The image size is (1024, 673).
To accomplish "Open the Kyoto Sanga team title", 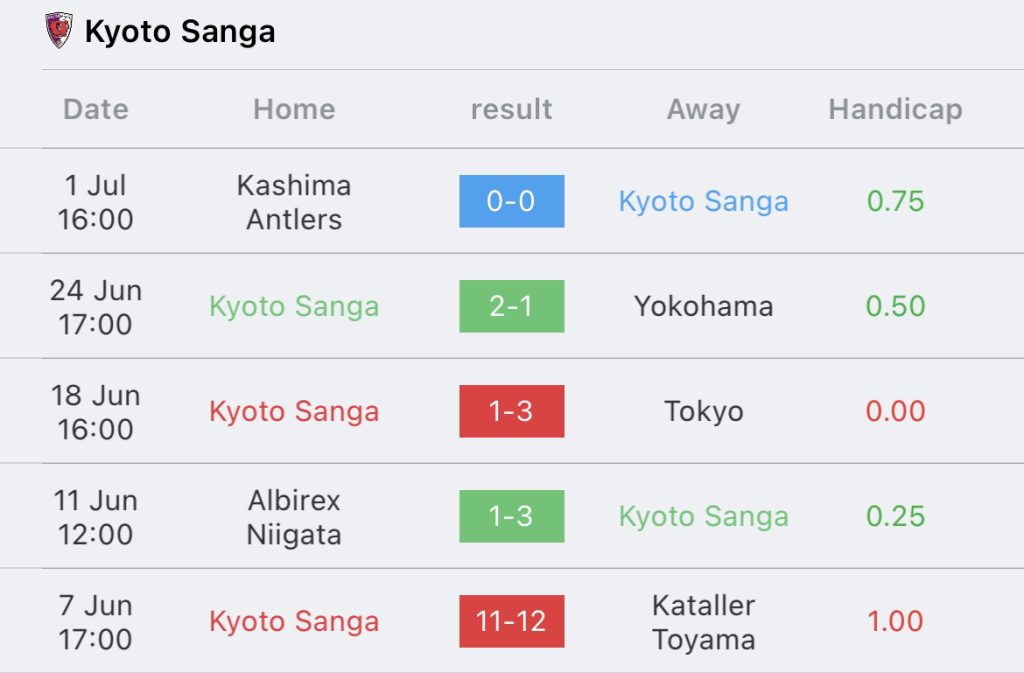I will pyautogui.click(x=180, y=31).
